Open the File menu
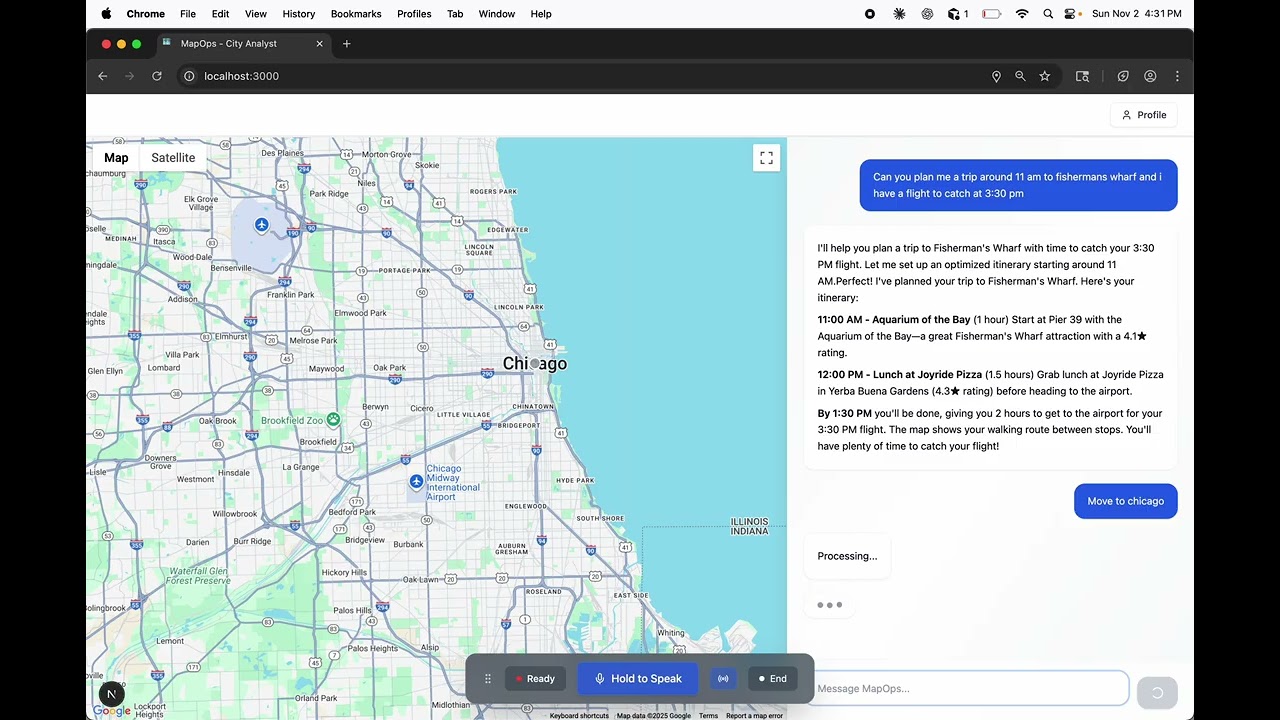 tap(188, 14)
